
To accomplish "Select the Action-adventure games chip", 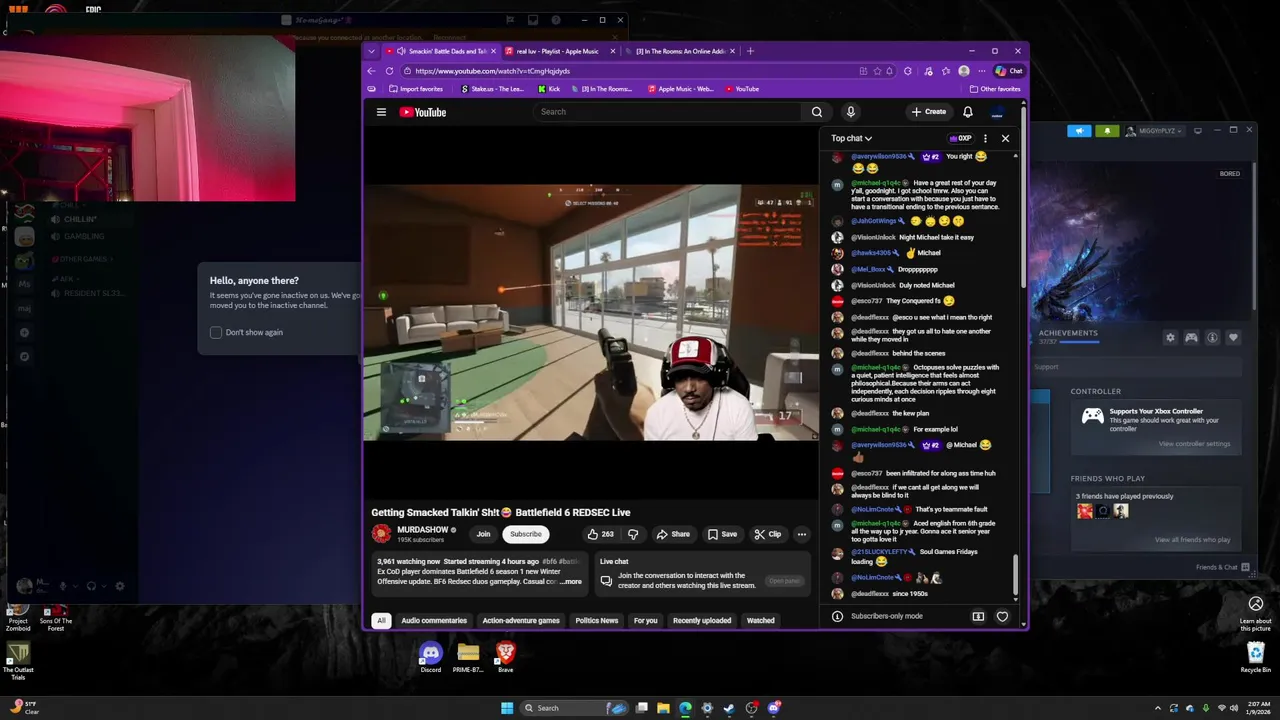I will point(521,620).
